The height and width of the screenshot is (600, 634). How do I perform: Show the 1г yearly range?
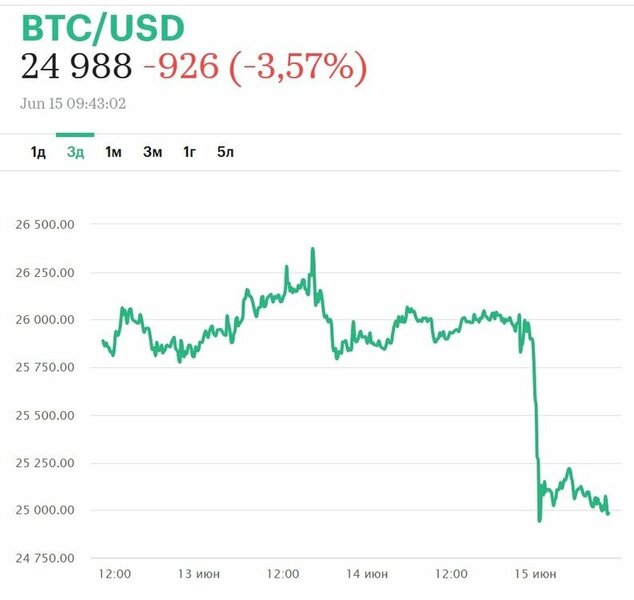(189, 152)
